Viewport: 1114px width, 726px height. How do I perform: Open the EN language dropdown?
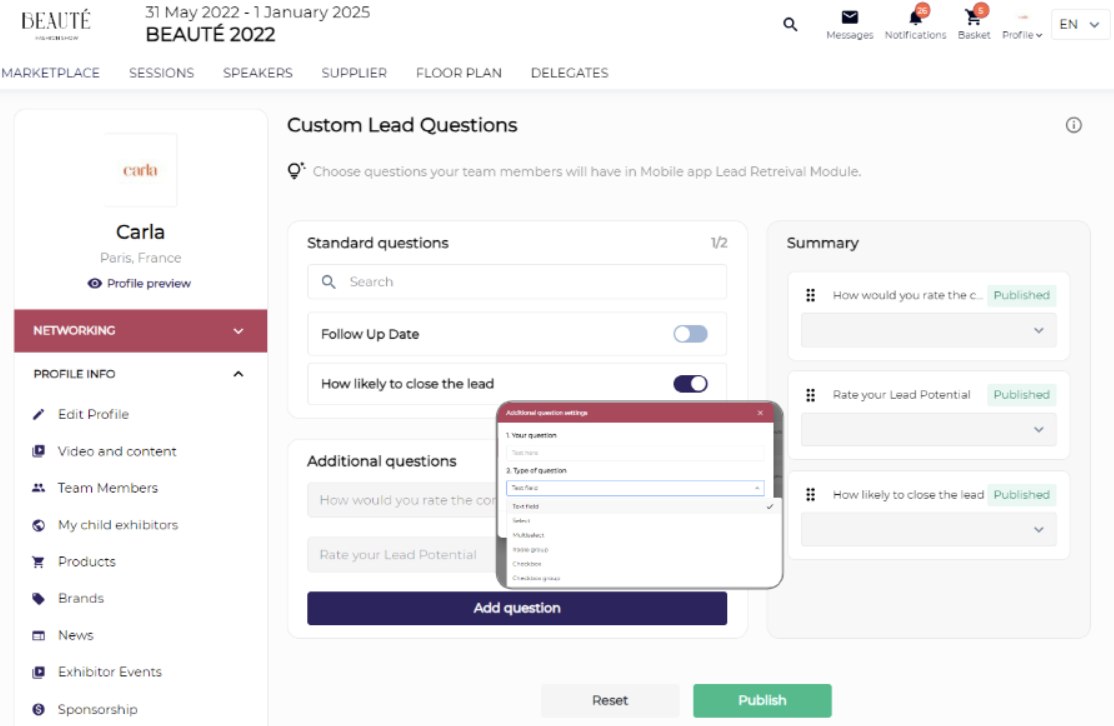click(x=1080, y=25)
